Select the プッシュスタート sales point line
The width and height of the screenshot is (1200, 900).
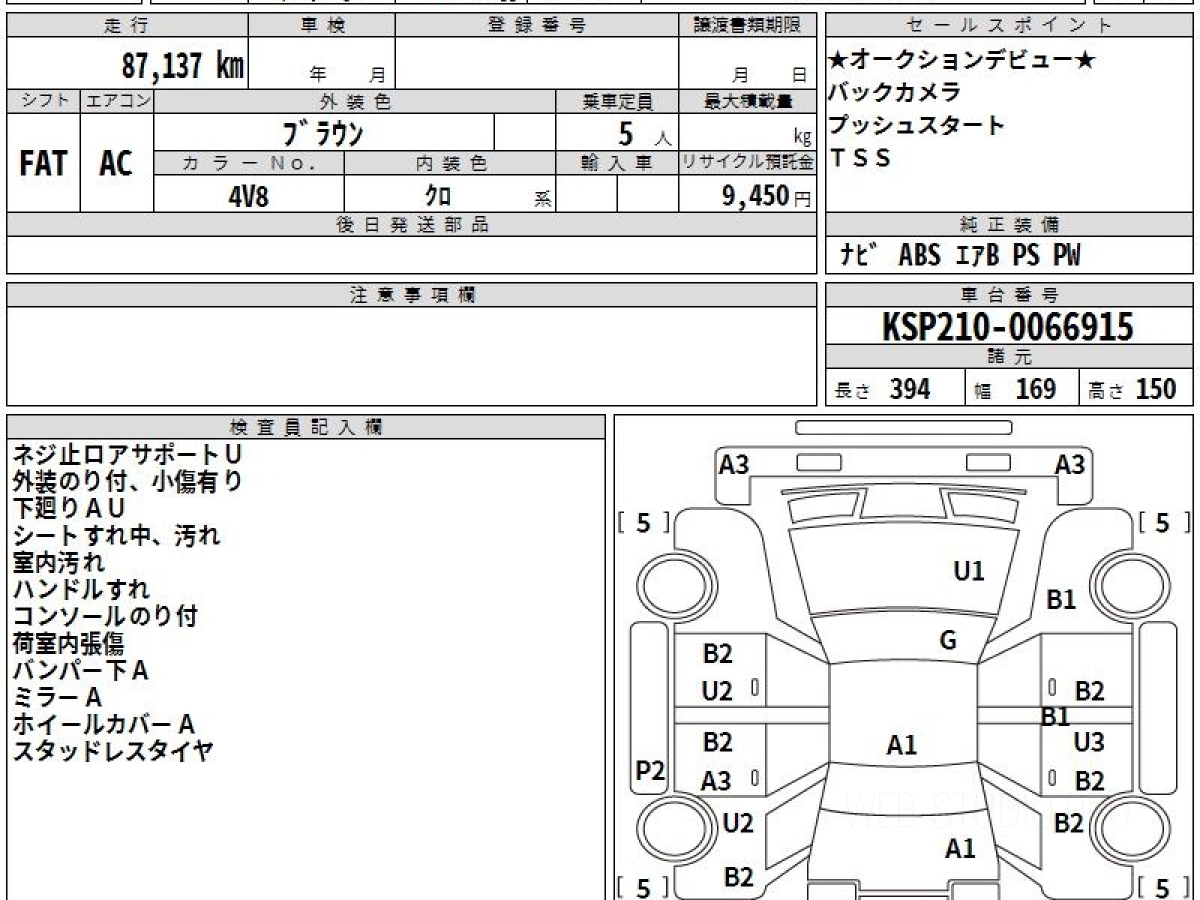(x=916, y=125)
